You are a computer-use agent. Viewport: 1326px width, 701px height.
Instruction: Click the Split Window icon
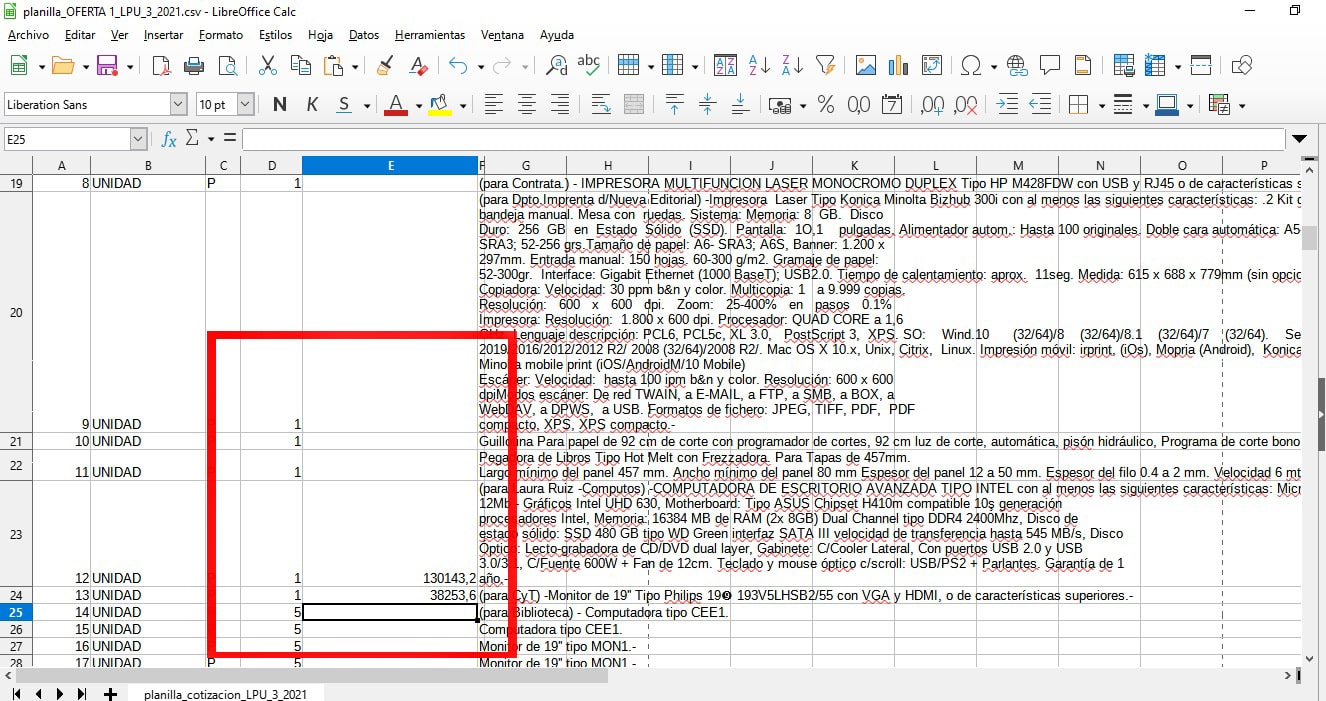pos(1201,66)
